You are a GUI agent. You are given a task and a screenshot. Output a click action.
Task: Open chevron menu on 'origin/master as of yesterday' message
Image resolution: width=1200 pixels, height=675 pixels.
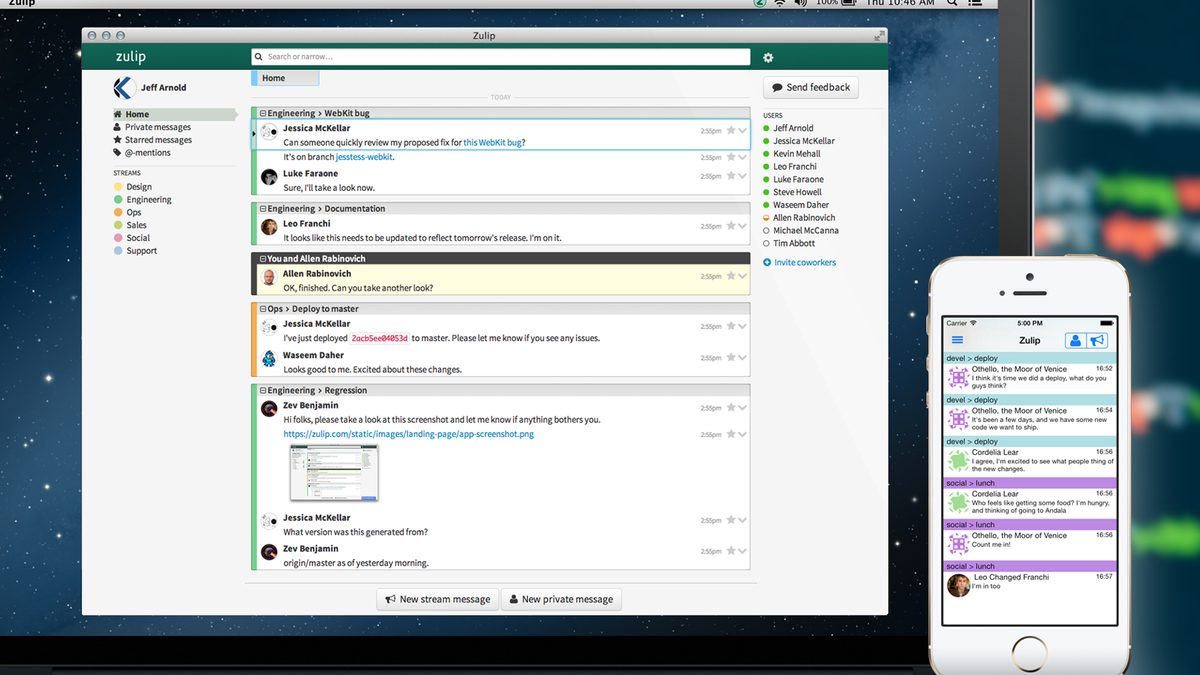pyautogui.click(x=743, y=552)
